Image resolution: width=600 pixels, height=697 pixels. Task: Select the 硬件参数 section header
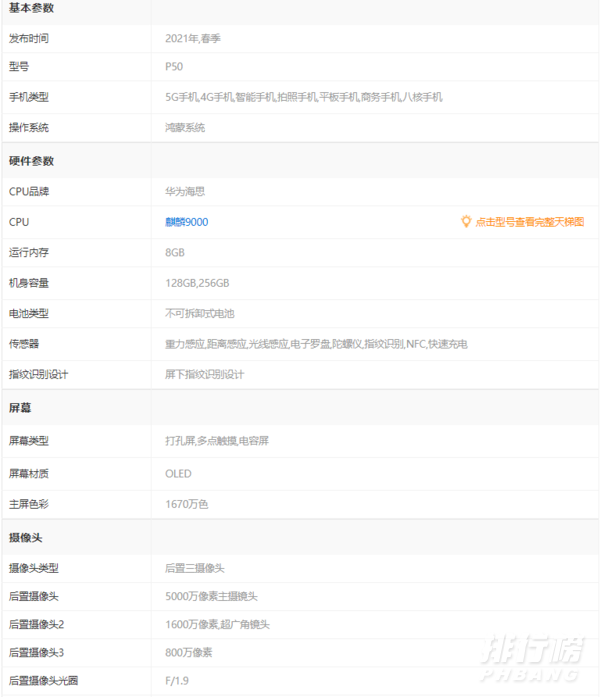31,161
